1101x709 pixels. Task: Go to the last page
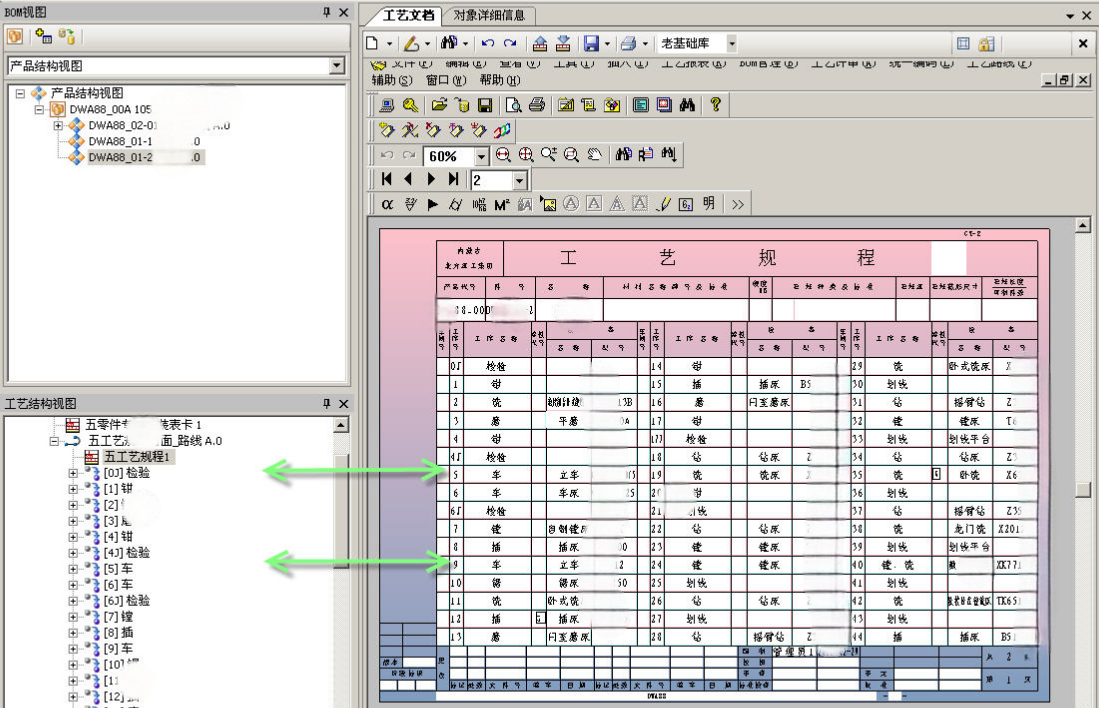453,180
